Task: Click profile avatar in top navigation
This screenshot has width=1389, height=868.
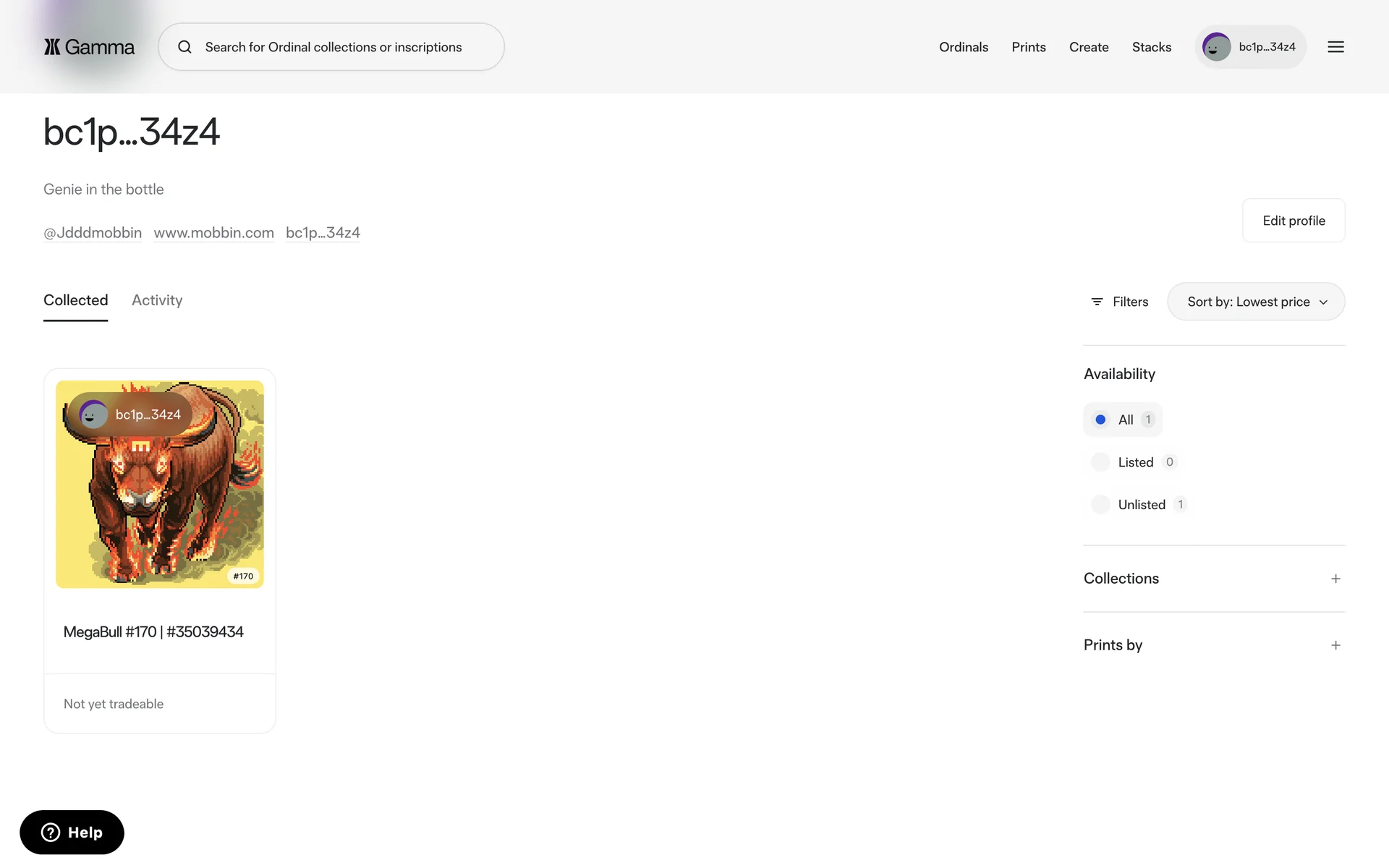Action: pos(1216,47)
